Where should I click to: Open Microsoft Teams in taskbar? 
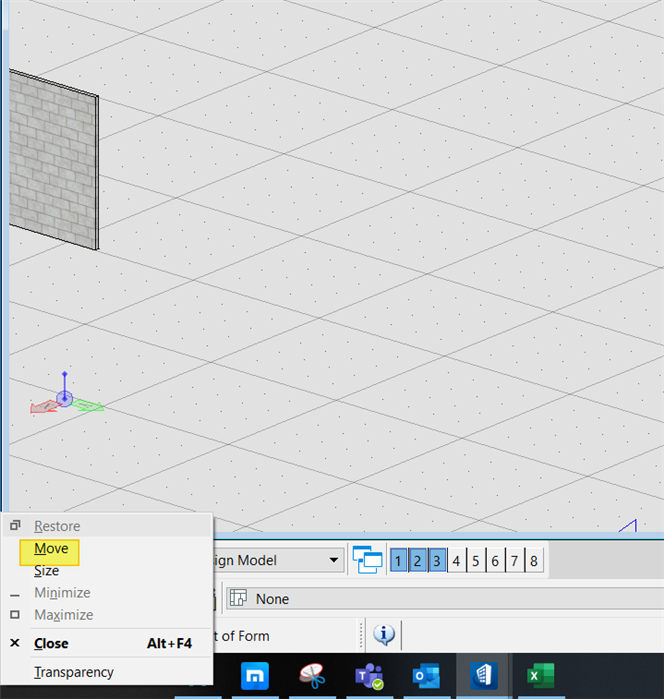[369, 676]
